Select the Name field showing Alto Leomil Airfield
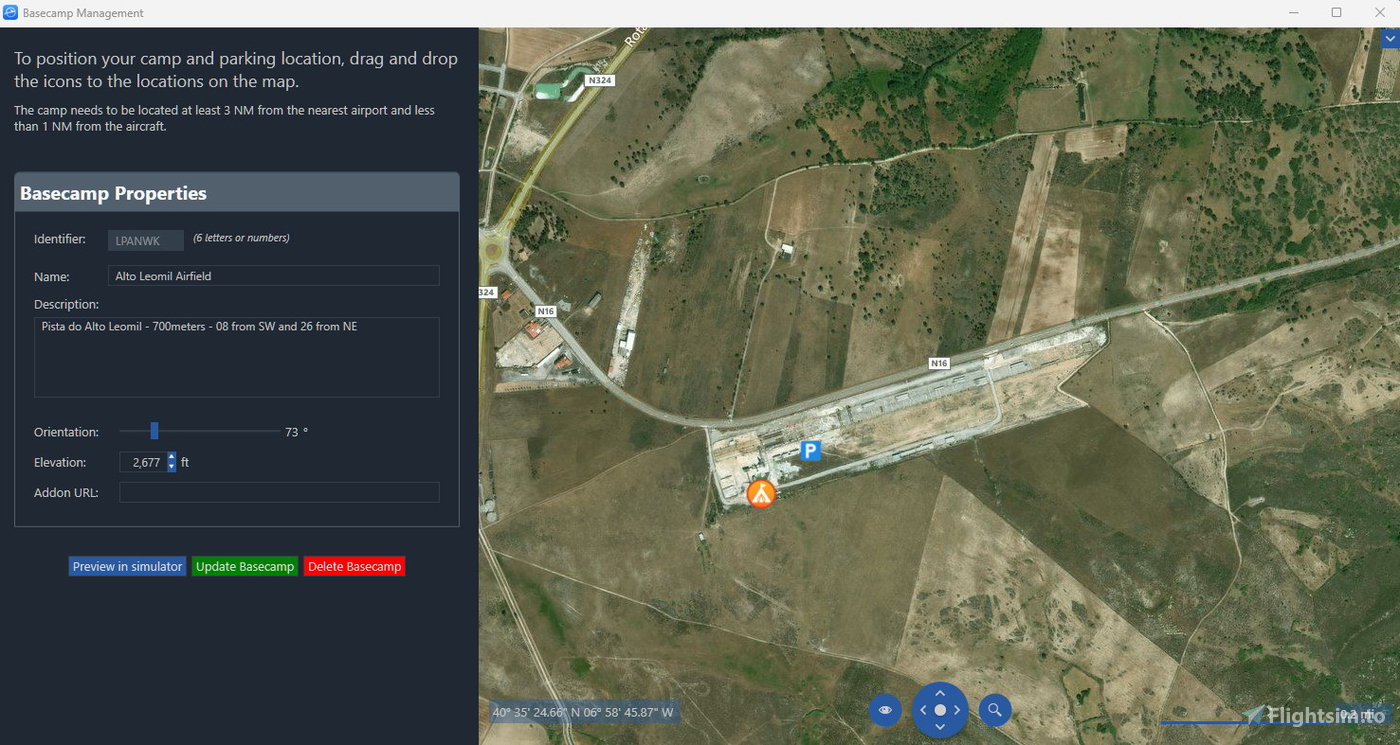The image size is (1400, 745). (273, 275)
